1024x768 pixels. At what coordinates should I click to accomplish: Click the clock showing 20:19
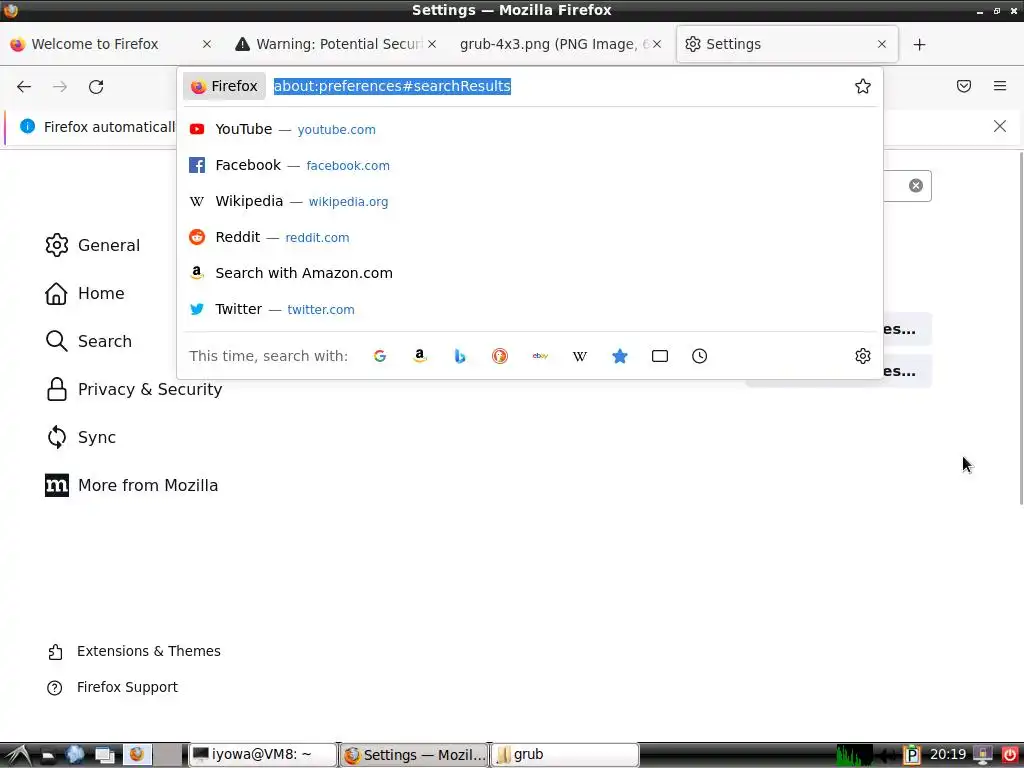coord(948,754)
